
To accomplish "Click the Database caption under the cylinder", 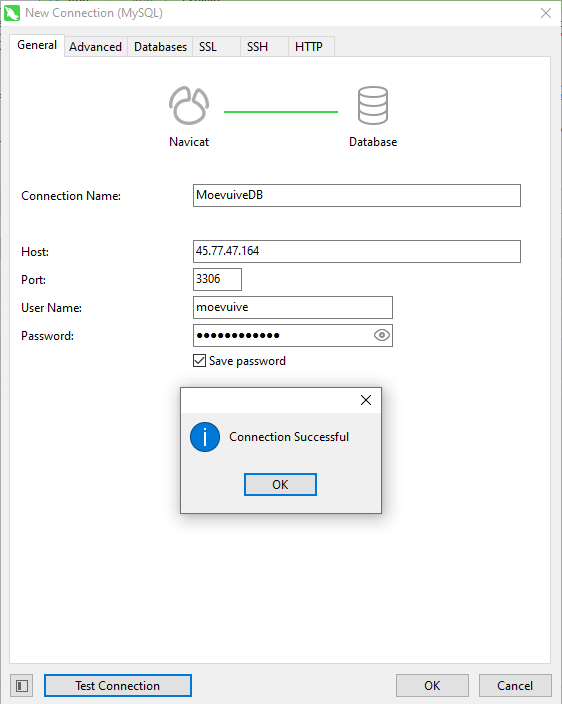I will click(x=373, y=142).
